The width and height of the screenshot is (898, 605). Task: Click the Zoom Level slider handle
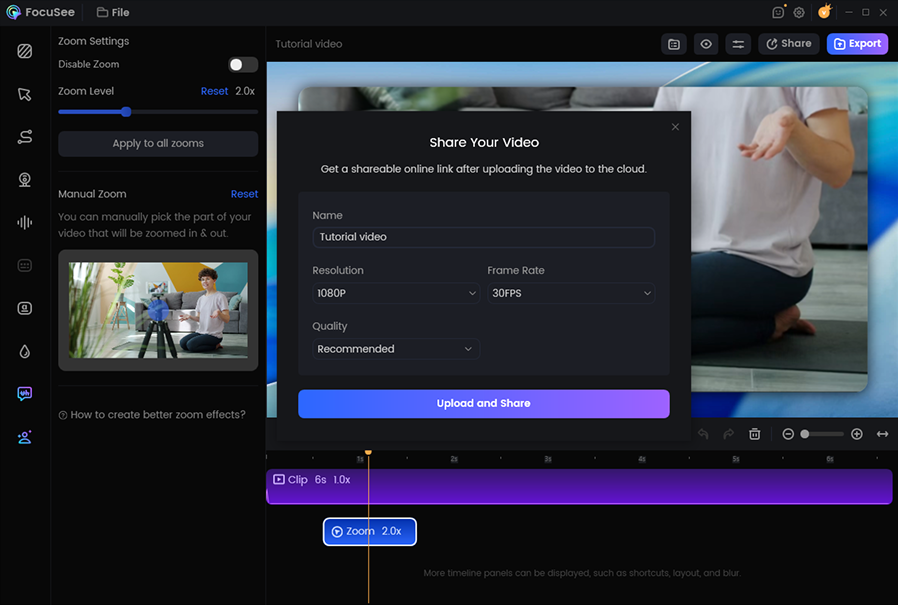[x=126, y=112]
